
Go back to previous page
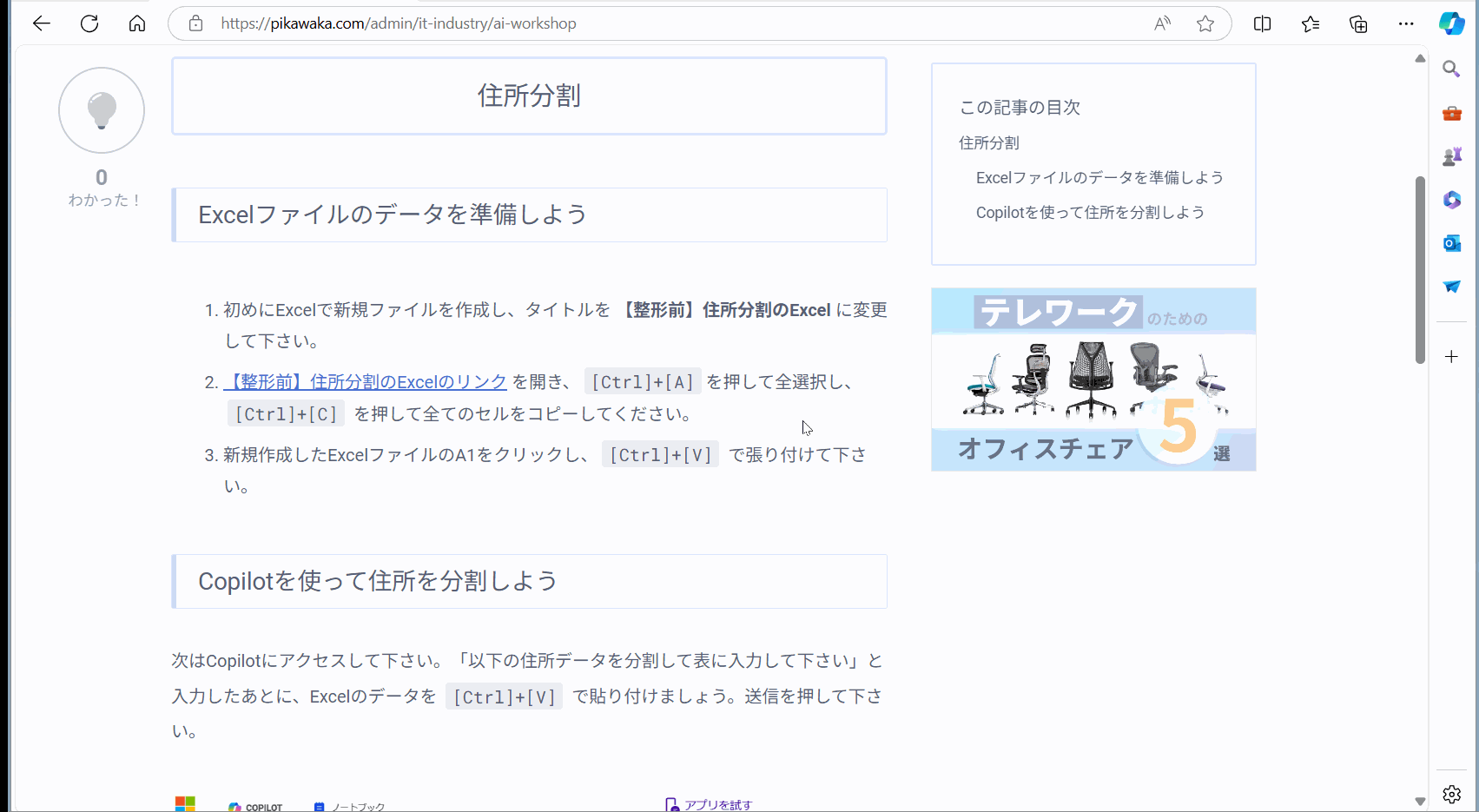[42, 23]
